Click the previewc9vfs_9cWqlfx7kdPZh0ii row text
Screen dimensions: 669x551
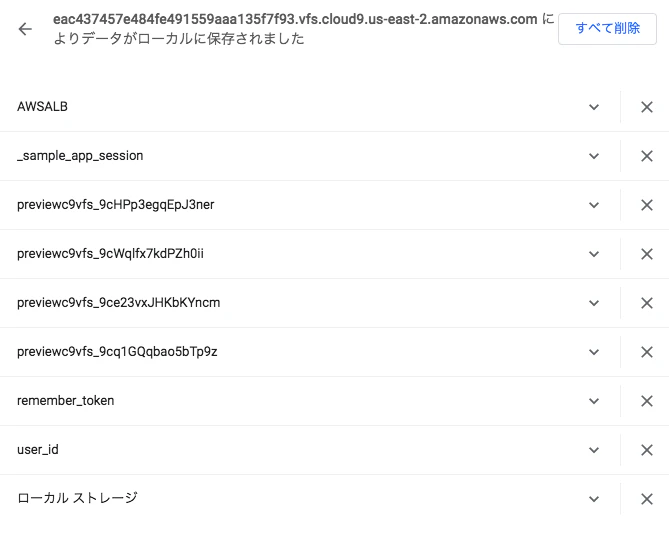[111, 254]
